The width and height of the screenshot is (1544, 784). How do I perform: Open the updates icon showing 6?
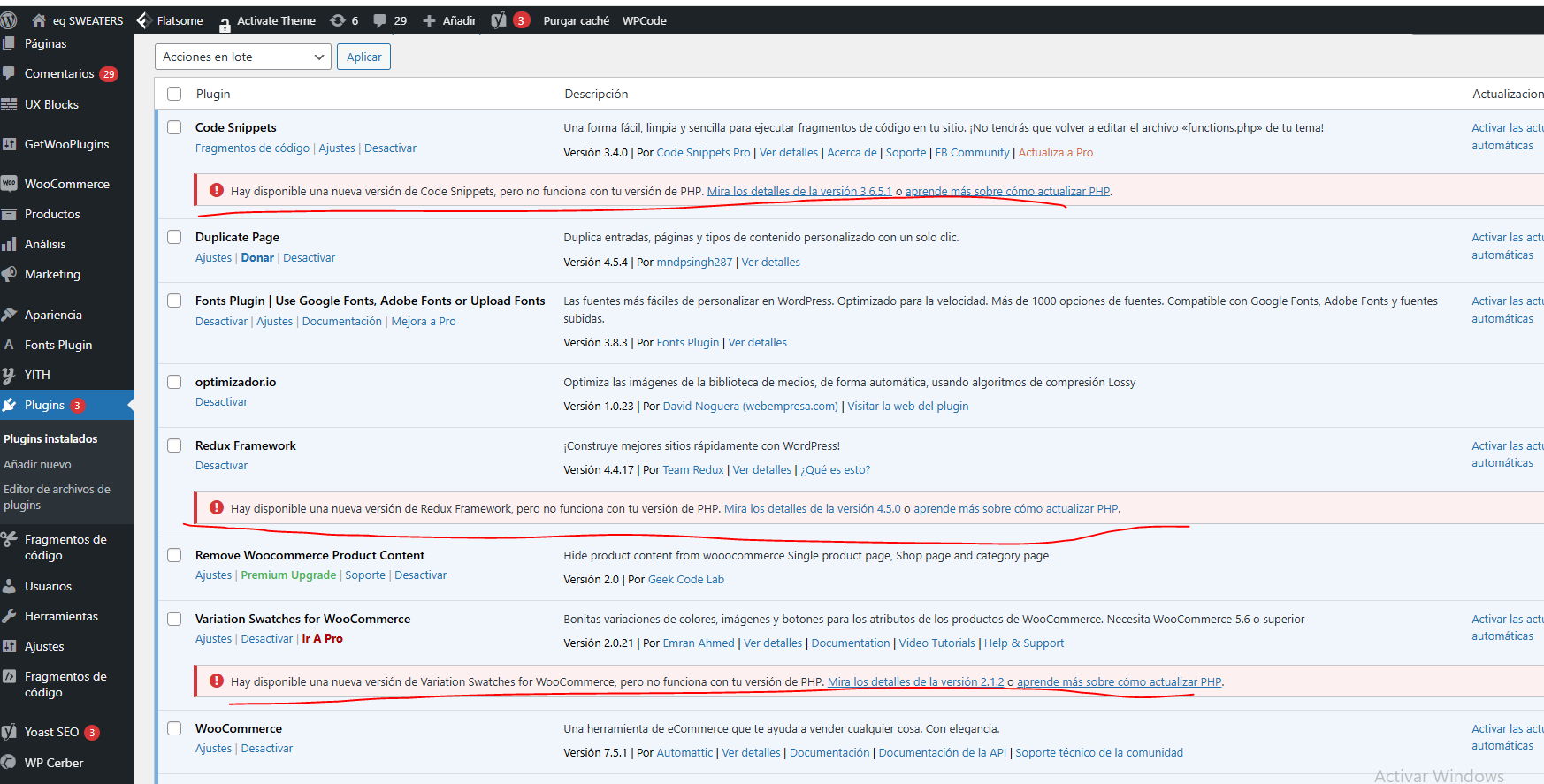[338, 20]
